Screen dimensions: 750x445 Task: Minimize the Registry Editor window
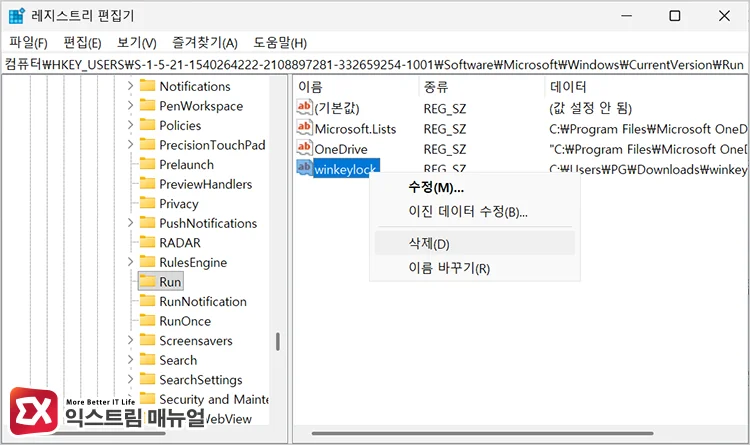[x=626, y=16]
